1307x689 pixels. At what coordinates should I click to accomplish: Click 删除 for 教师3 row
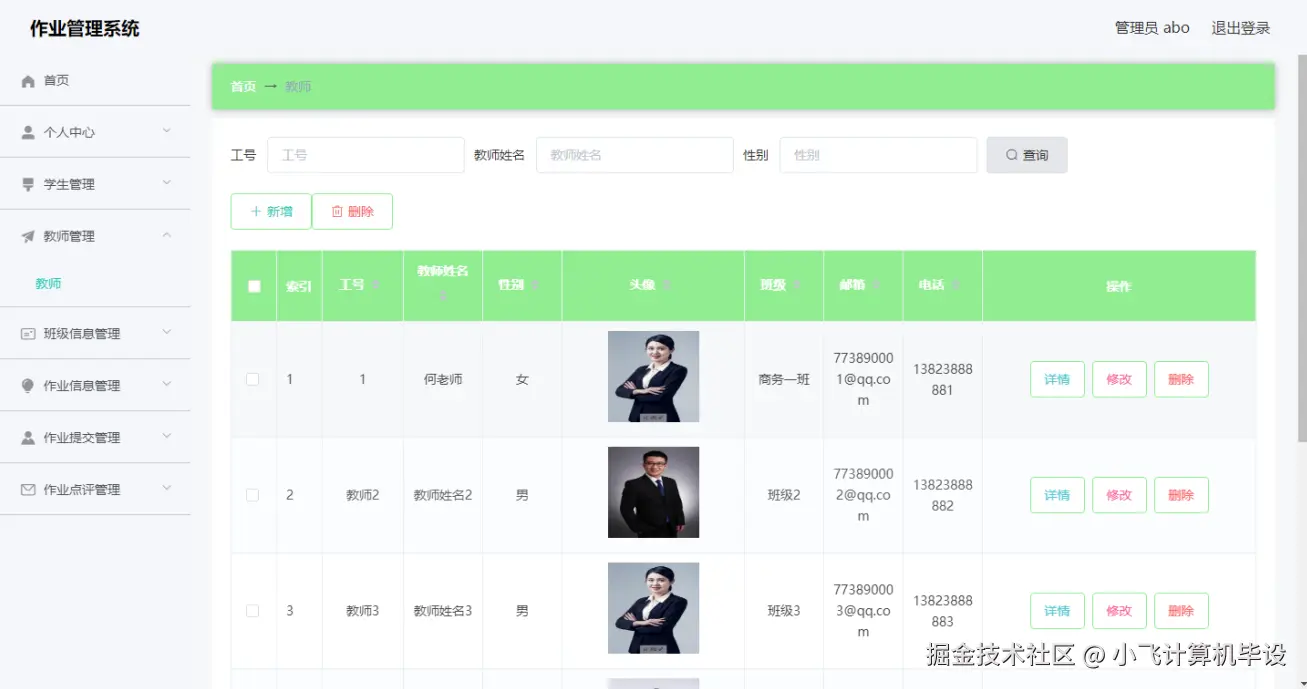pyautogui.click(x=1181, y=611)
